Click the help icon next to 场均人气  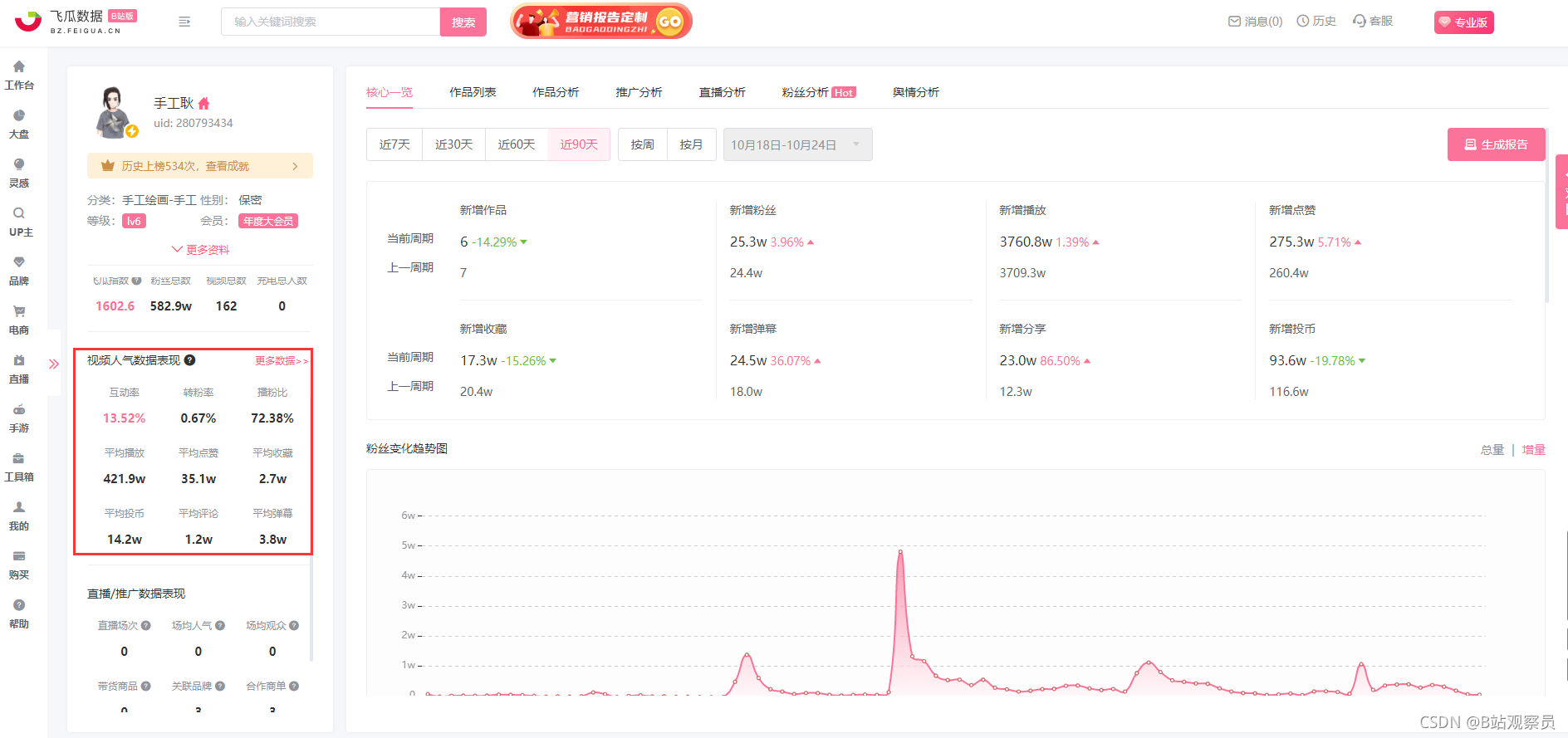220,626
